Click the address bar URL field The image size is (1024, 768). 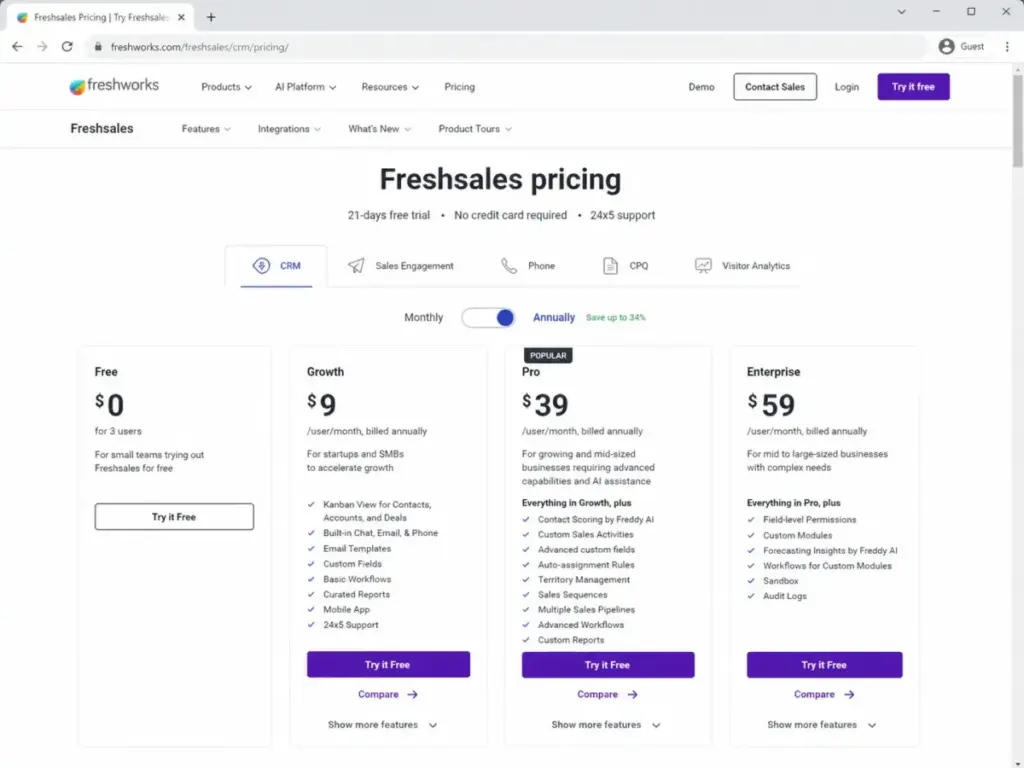click(x=506, y=46)
